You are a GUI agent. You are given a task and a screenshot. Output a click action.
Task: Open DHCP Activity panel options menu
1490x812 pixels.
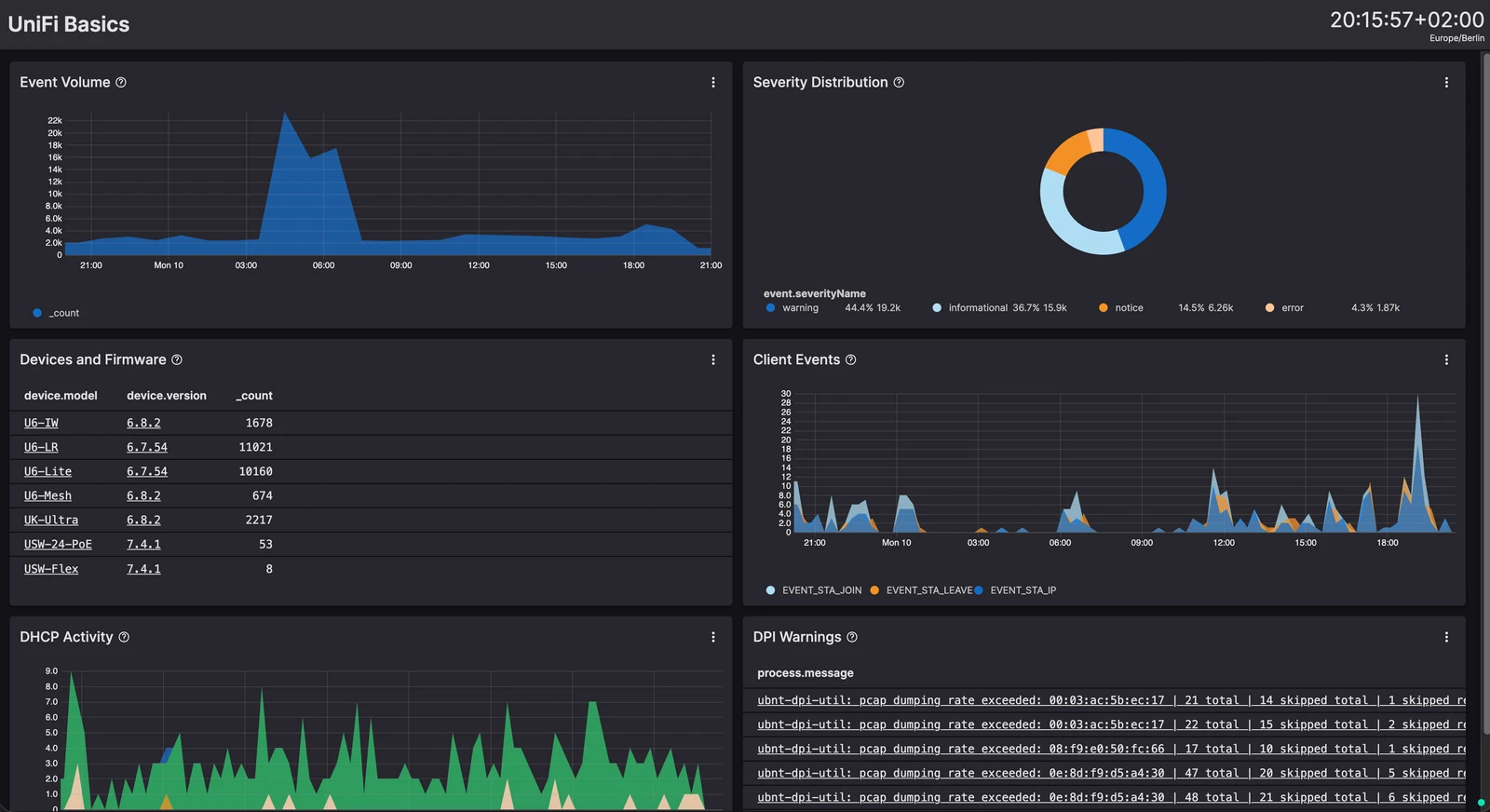click(713, 637)
